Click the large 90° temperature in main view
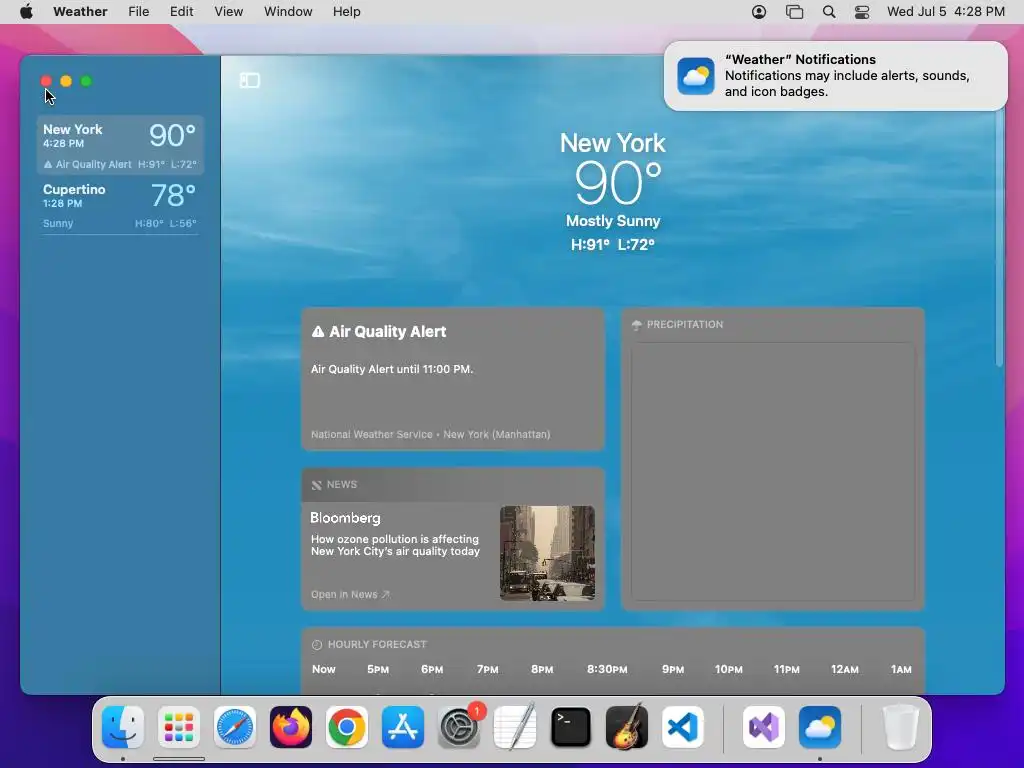 (x=618, y=184)
